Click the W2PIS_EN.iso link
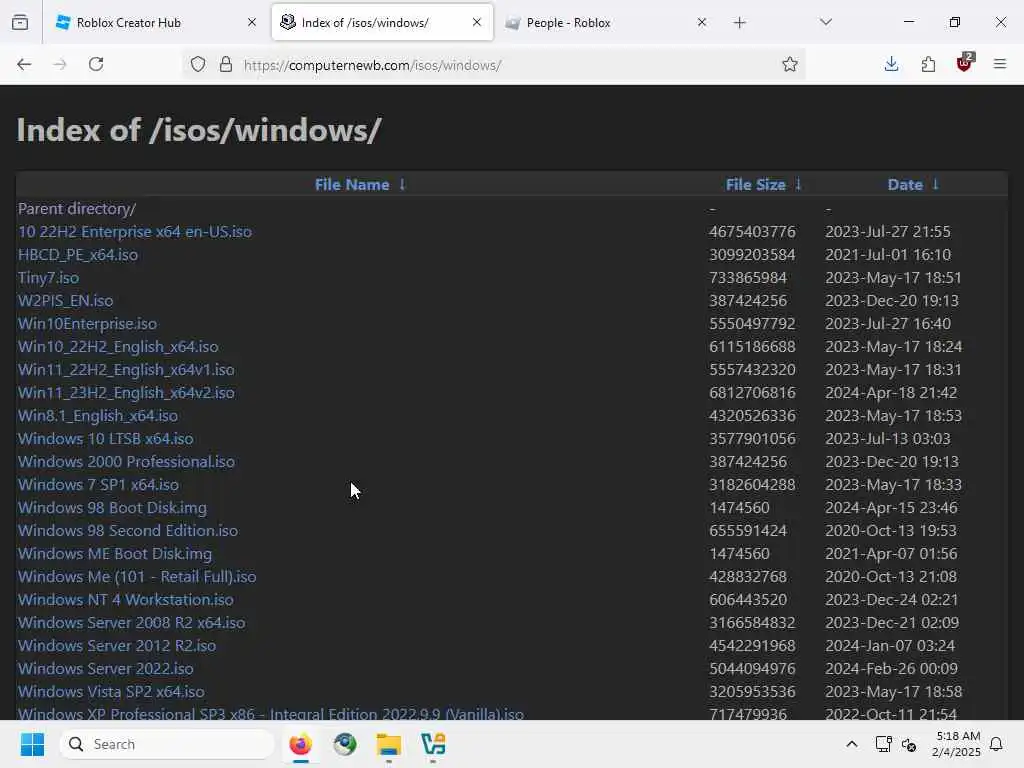1024x768 pixels. pos(65,300)
